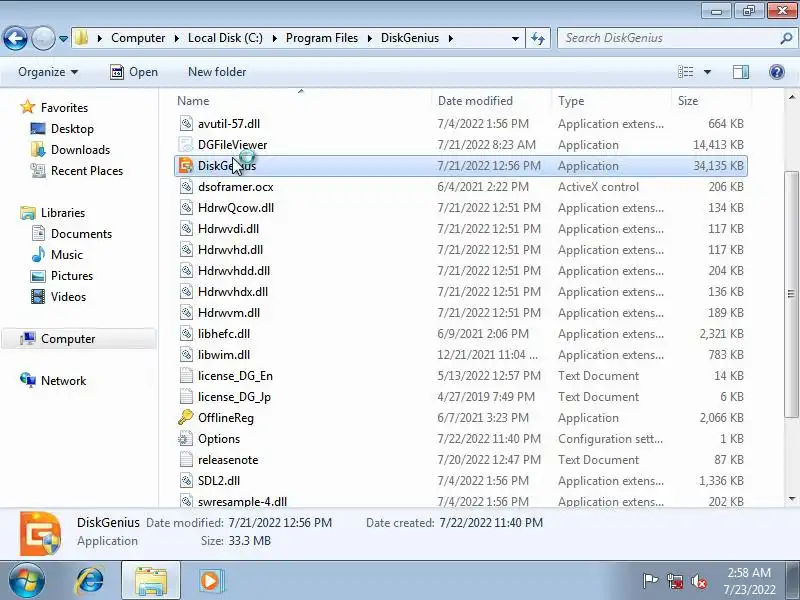Select the HdrwQcow.dll file icon
This screenshot has width=800, height=600.
[x=186, y=208]
